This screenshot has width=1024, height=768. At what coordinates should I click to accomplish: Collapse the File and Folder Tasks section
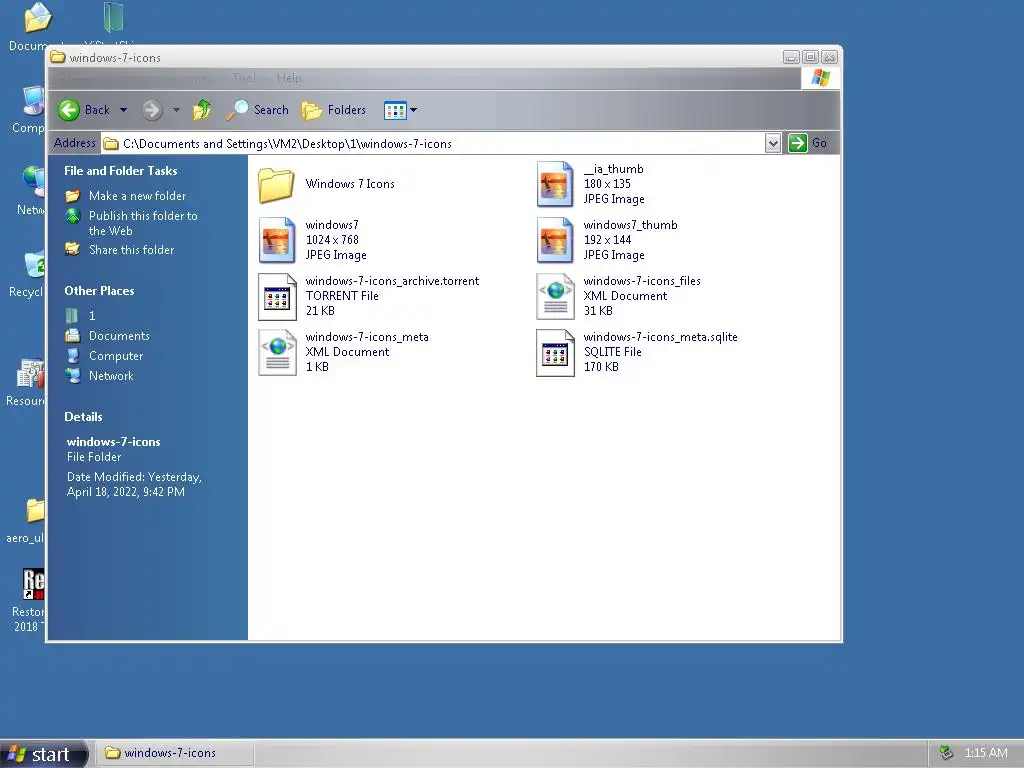pos(121,170)
